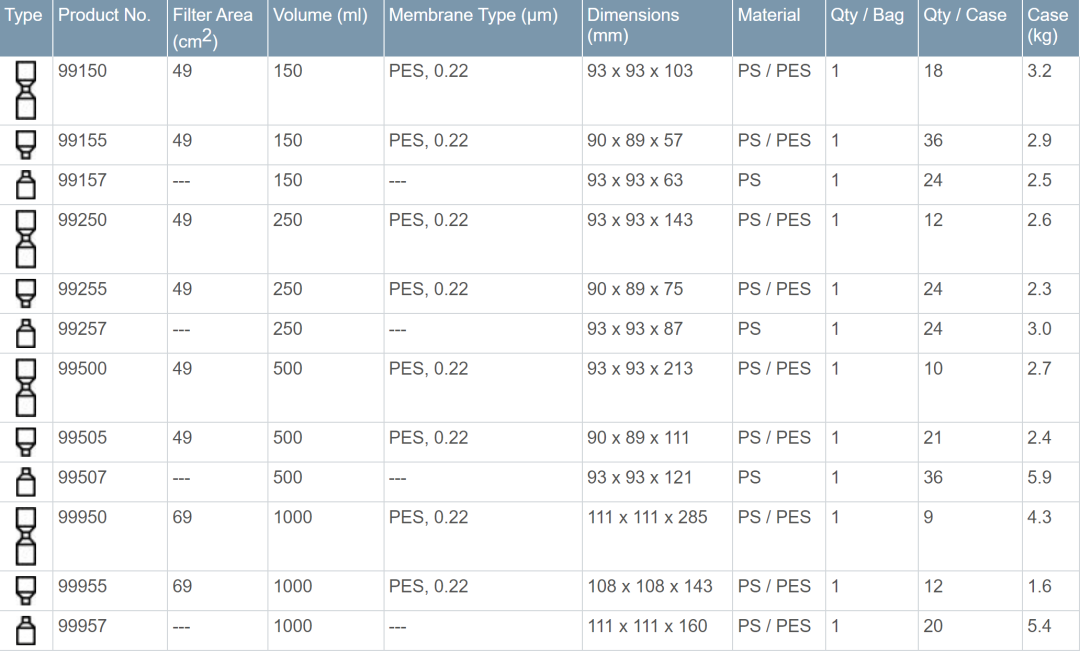Click the filter unit type icon for product 99500

25,388
